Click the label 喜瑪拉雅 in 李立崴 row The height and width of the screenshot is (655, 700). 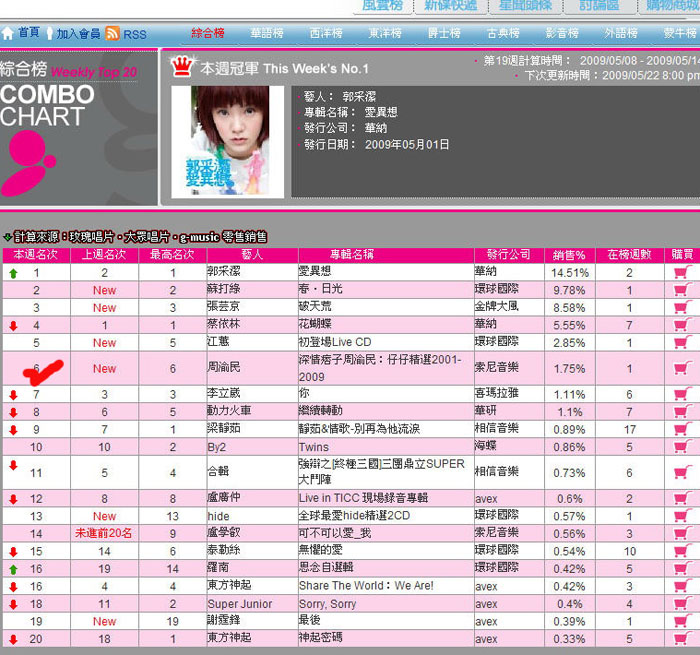point(497,393)
